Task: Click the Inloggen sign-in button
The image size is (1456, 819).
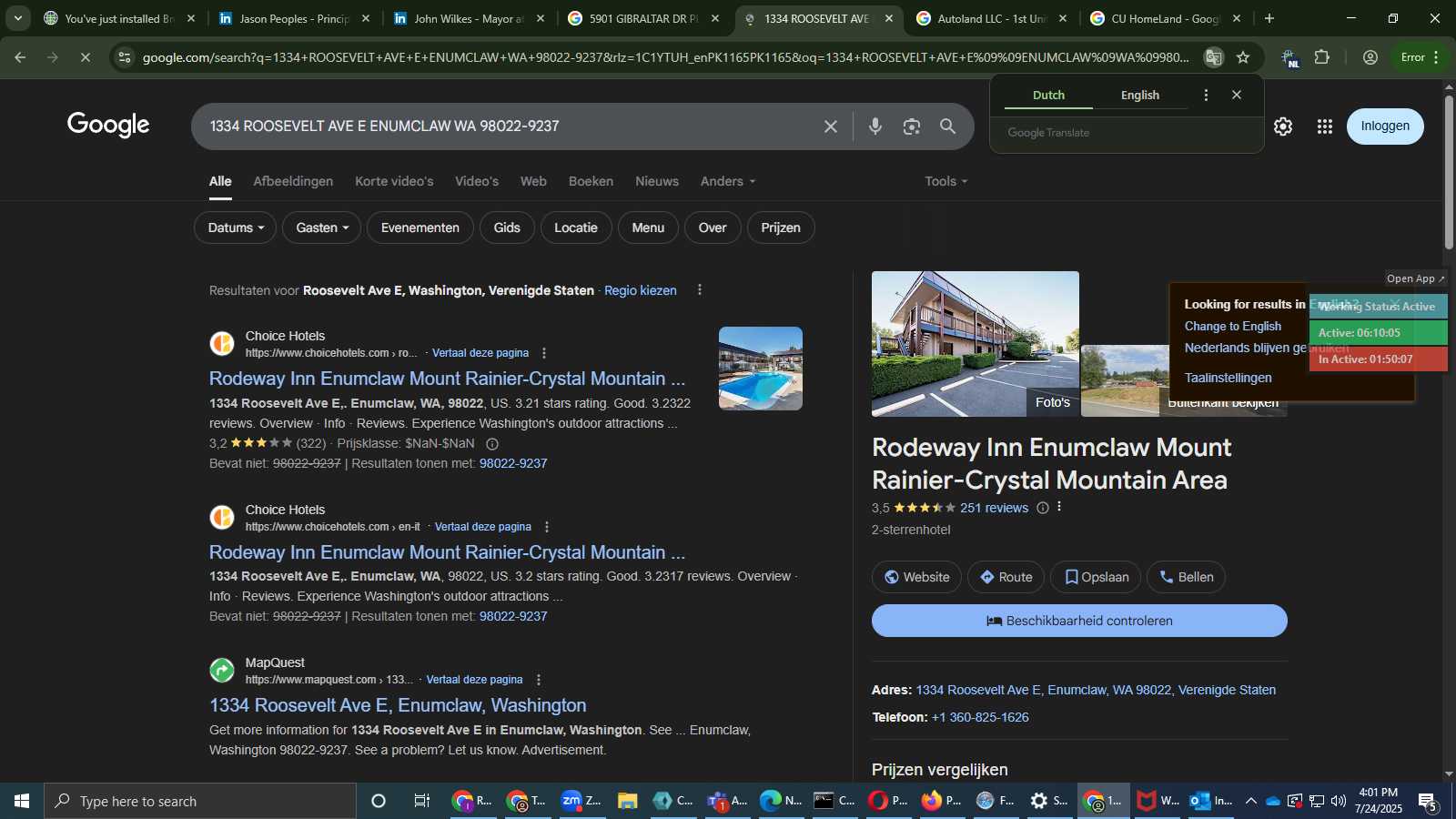Action: click(x=1385, y=126)
